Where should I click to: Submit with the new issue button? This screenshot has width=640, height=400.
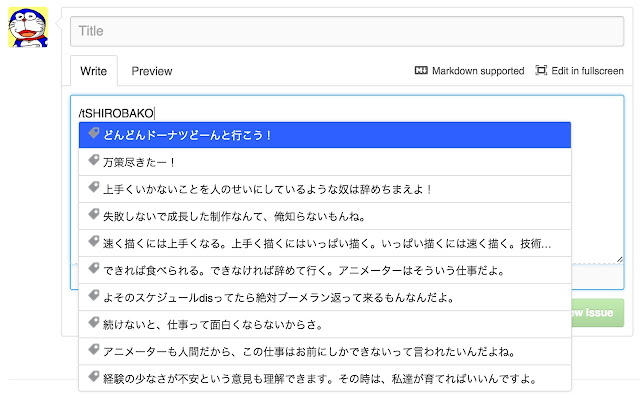598,313
